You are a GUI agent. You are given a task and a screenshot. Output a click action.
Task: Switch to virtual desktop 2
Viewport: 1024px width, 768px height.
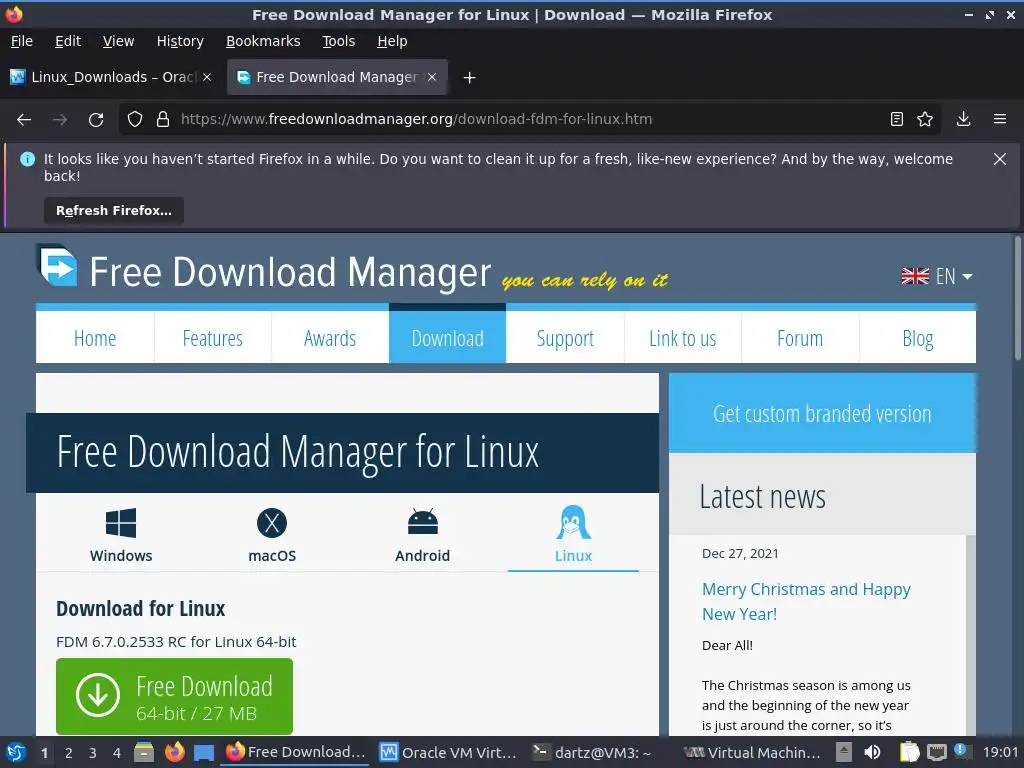pyautogui.click(x=69, y=753)
